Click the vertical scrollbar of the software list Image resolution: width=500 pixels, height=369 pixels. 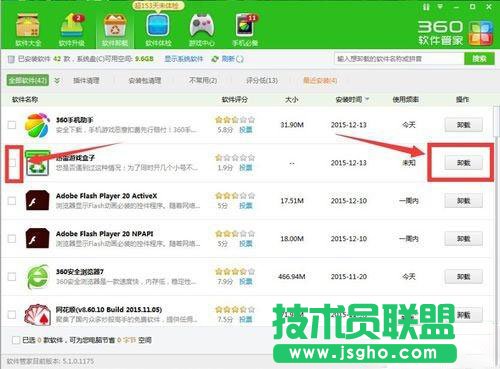pos(496,121)
